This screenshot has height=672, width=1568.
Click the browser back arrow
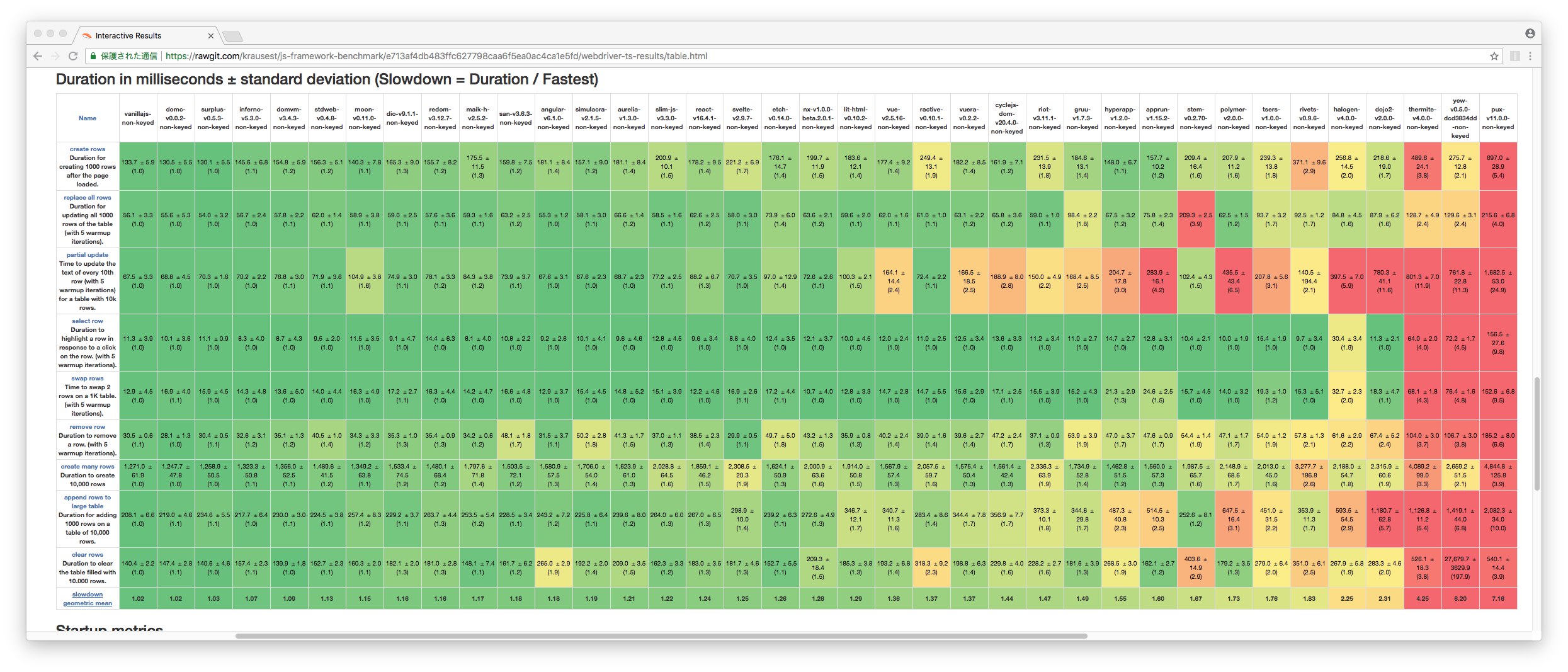pos(38,56)
